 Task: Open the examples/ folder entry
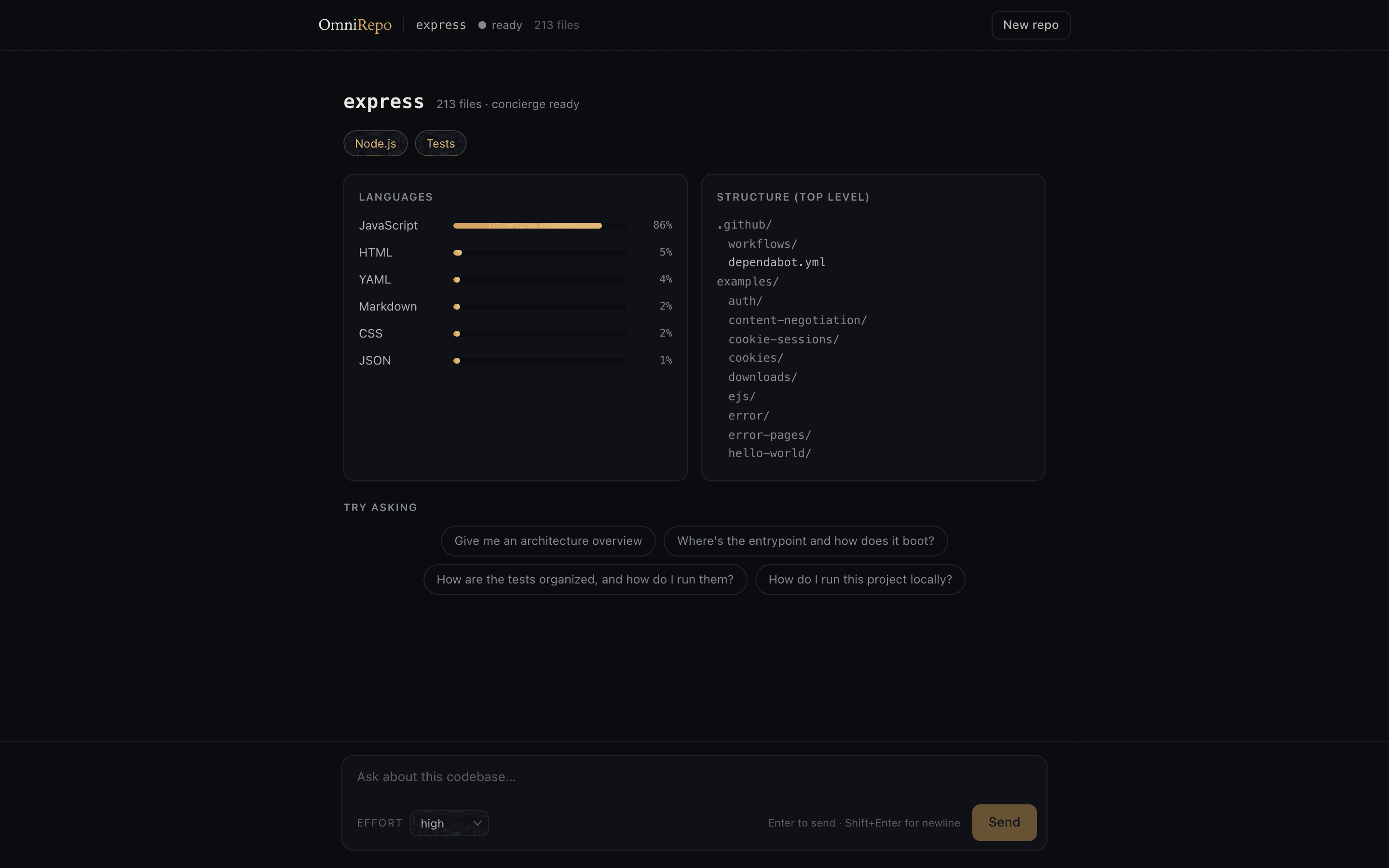point(748,281)
